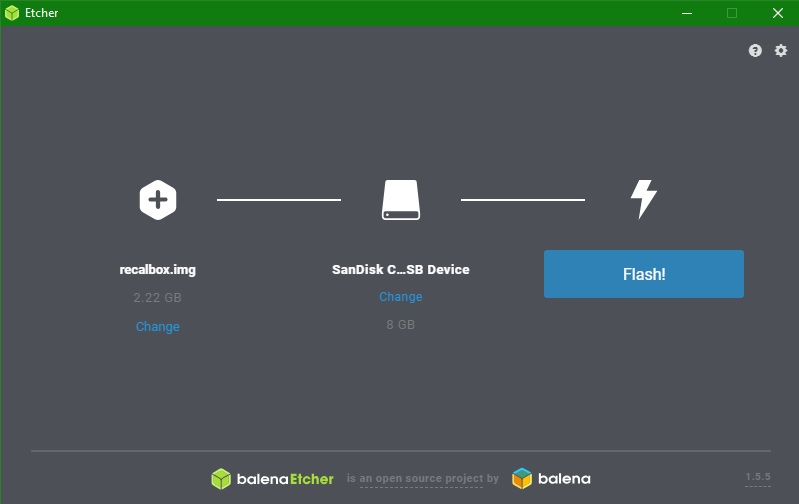The width and height of the screenshot is (799, 504).
Task: Click the Etcher title bar app icon
Action: 12,13
